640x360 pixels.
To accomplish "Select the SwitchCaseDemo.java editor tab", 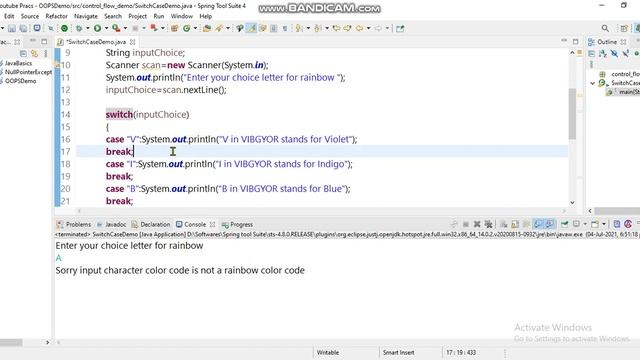I will pos(97,42).
